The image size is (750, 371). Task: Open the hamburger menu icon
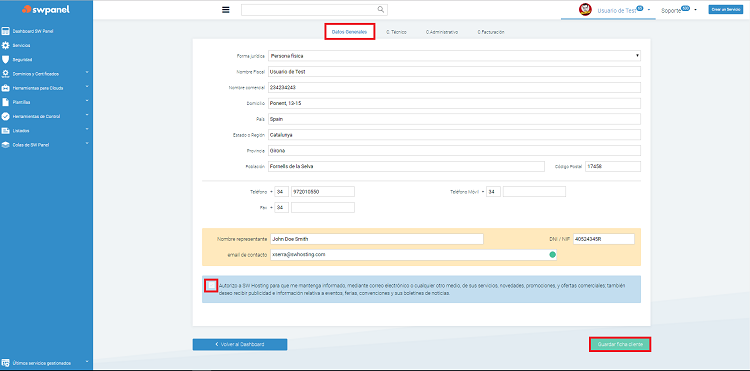coord(226,10)
